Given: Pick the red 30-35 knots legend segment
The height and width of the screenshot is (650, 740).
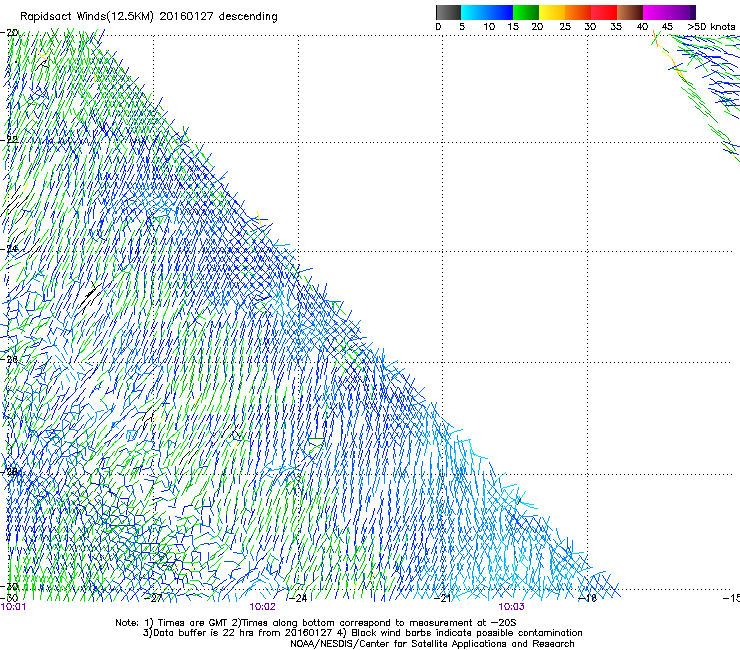Looking at the screenshot, I should pos(604,12).
